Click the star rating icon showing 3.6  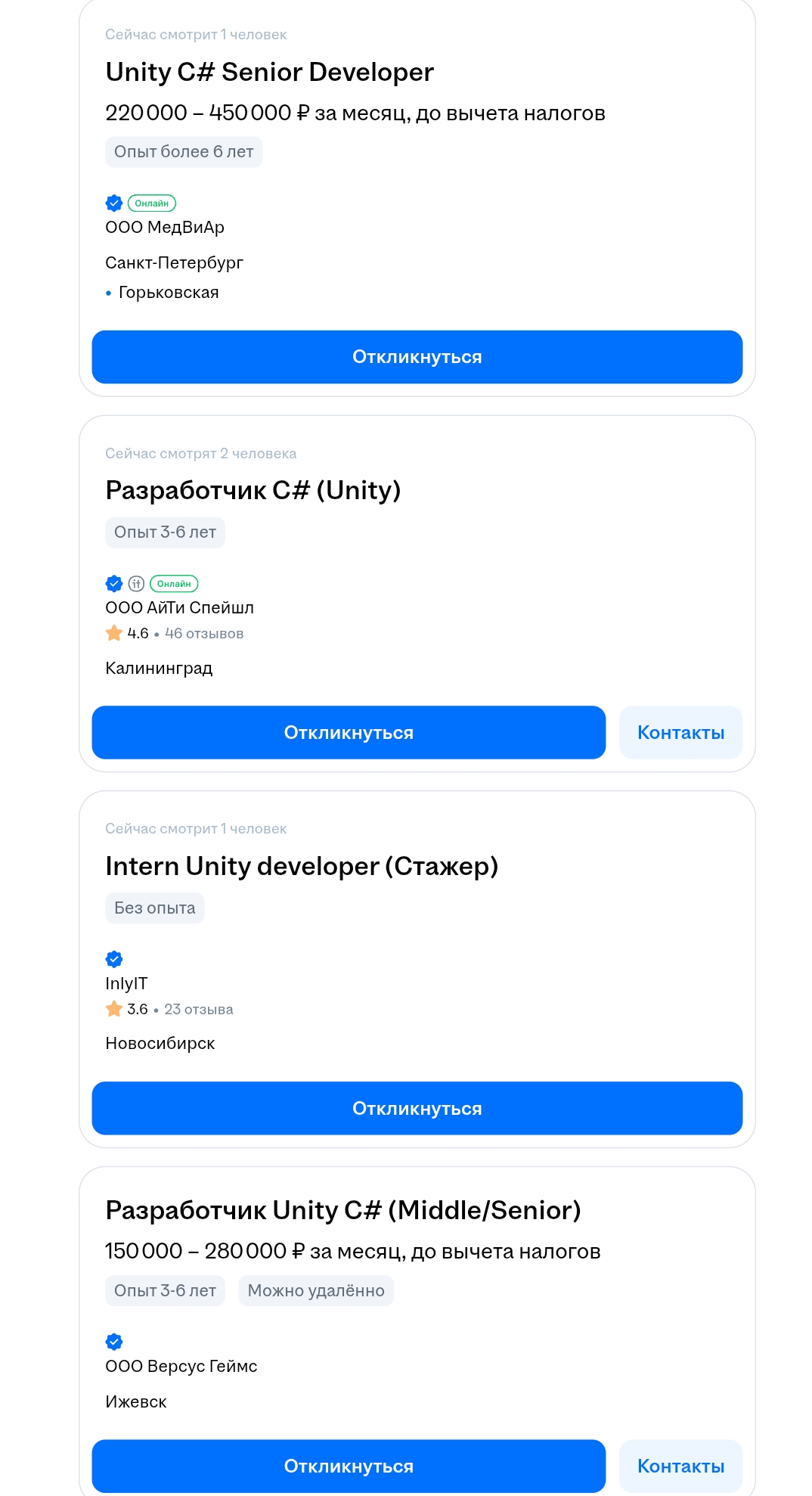coord(114,1009)
